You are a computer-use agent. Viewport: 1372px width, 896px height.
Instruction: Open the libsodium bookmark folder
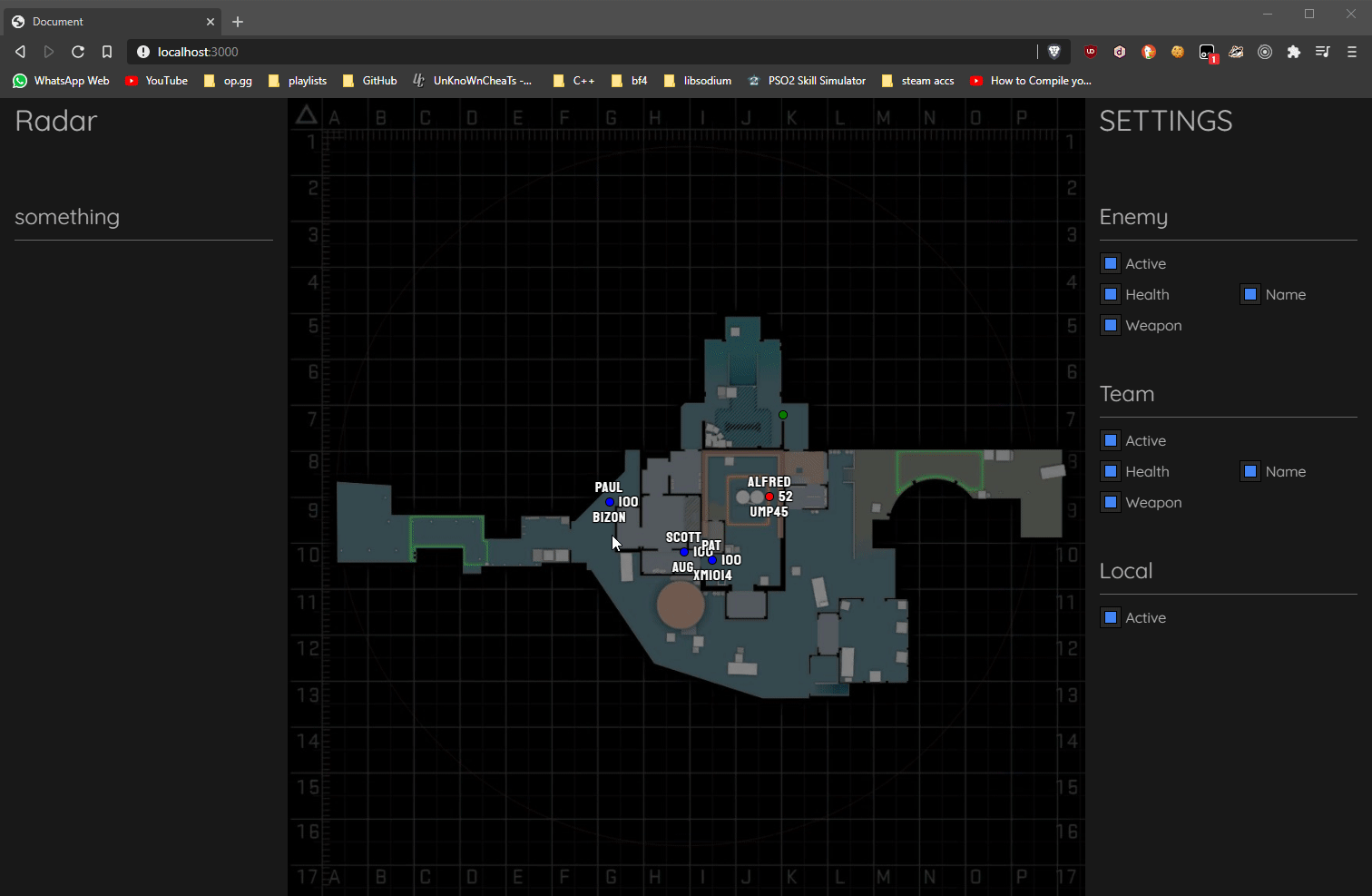click(697, 81)
